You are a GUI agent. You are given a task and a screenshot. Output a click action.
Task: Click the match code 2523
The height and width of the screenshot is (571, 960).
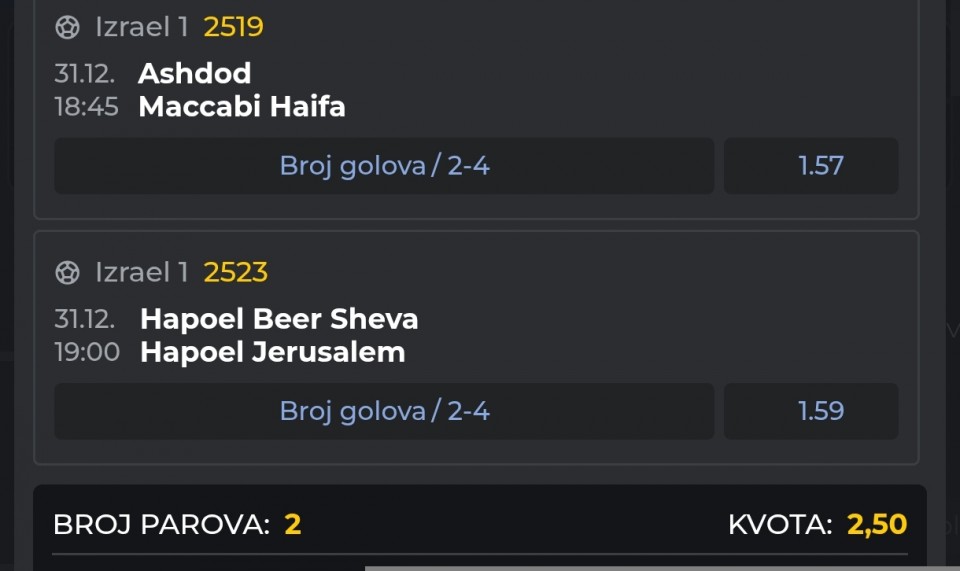pos(236,272)
